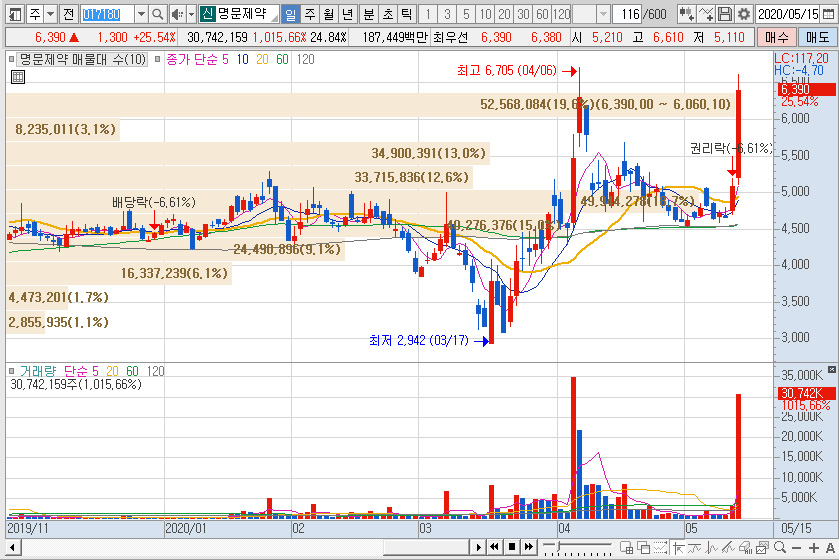
Task: Click the add line indicator icon
Action: [x=706, y=14]
